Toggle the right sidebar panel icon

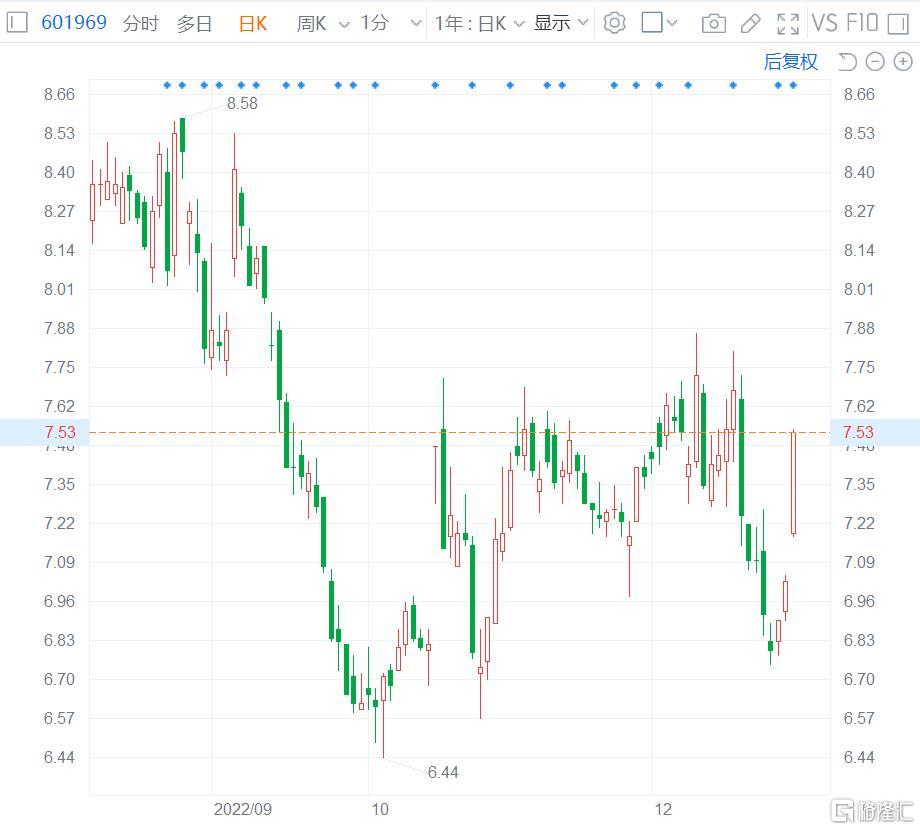898,23
